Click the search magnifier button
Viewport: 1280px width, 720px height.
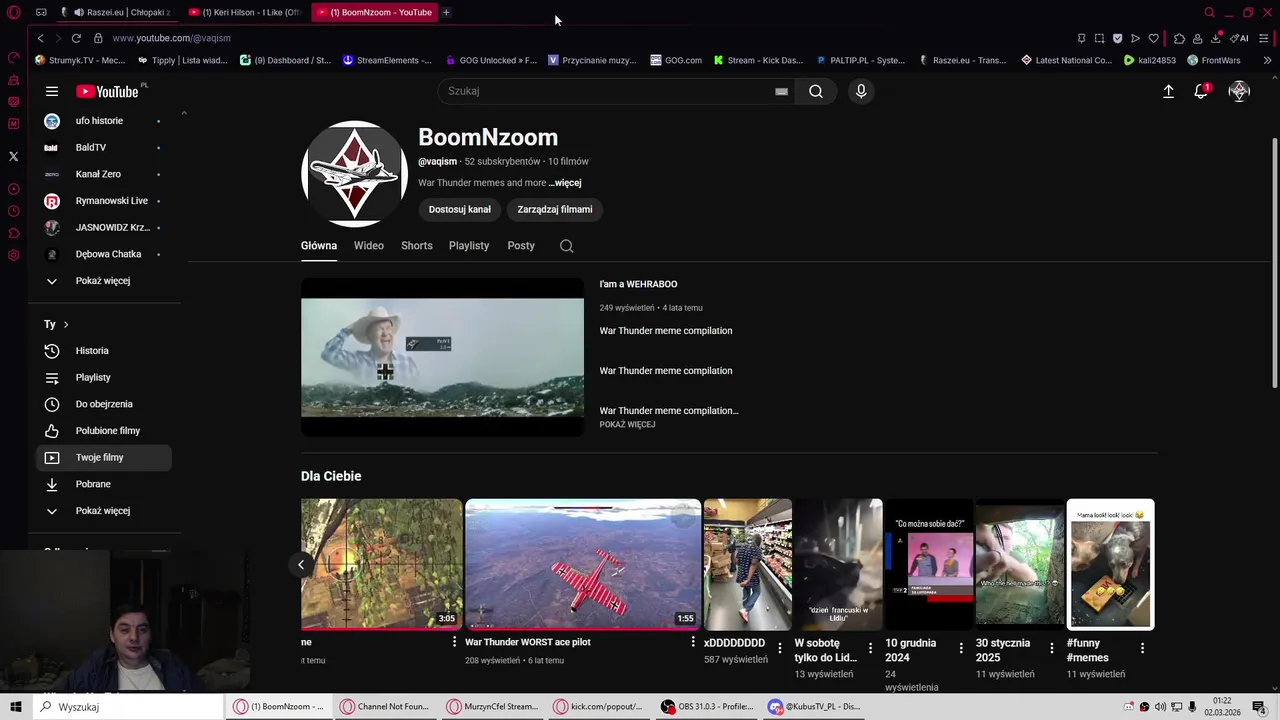tap(816, 91)
